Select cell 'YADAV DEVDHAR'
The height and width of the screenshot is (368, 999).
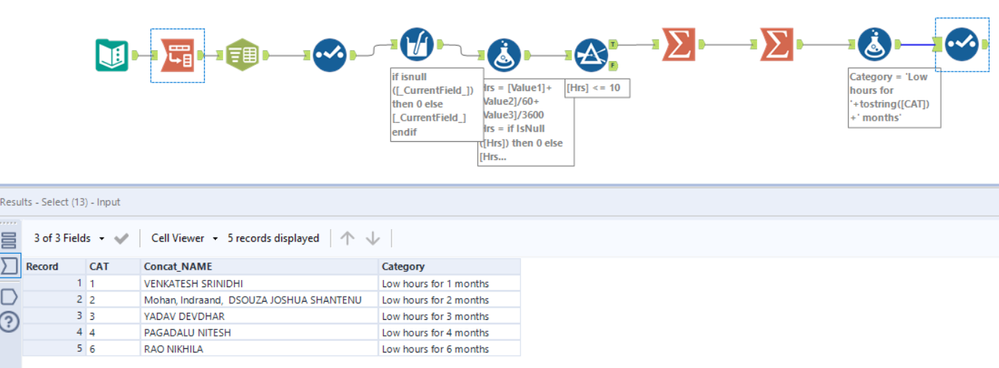(x=259, y=316)
